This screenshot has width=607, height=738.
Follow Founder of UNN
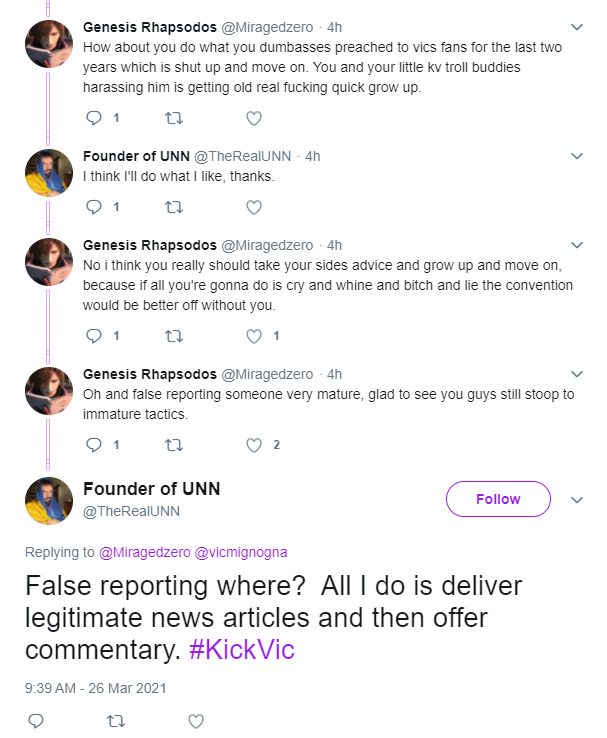click(498, 499)
